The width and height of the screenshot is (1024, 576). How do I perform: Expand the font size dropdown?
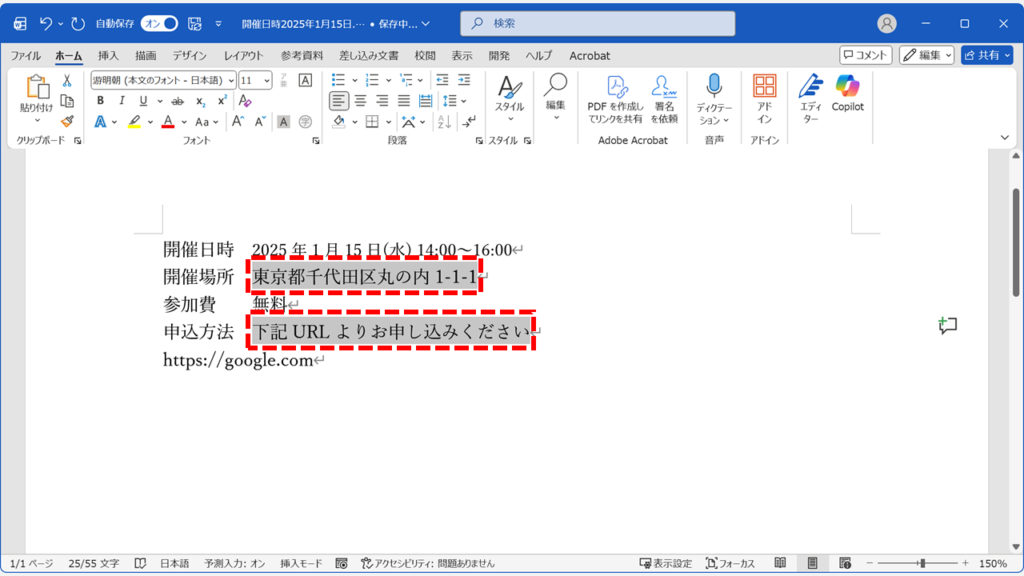pos(266,80)
